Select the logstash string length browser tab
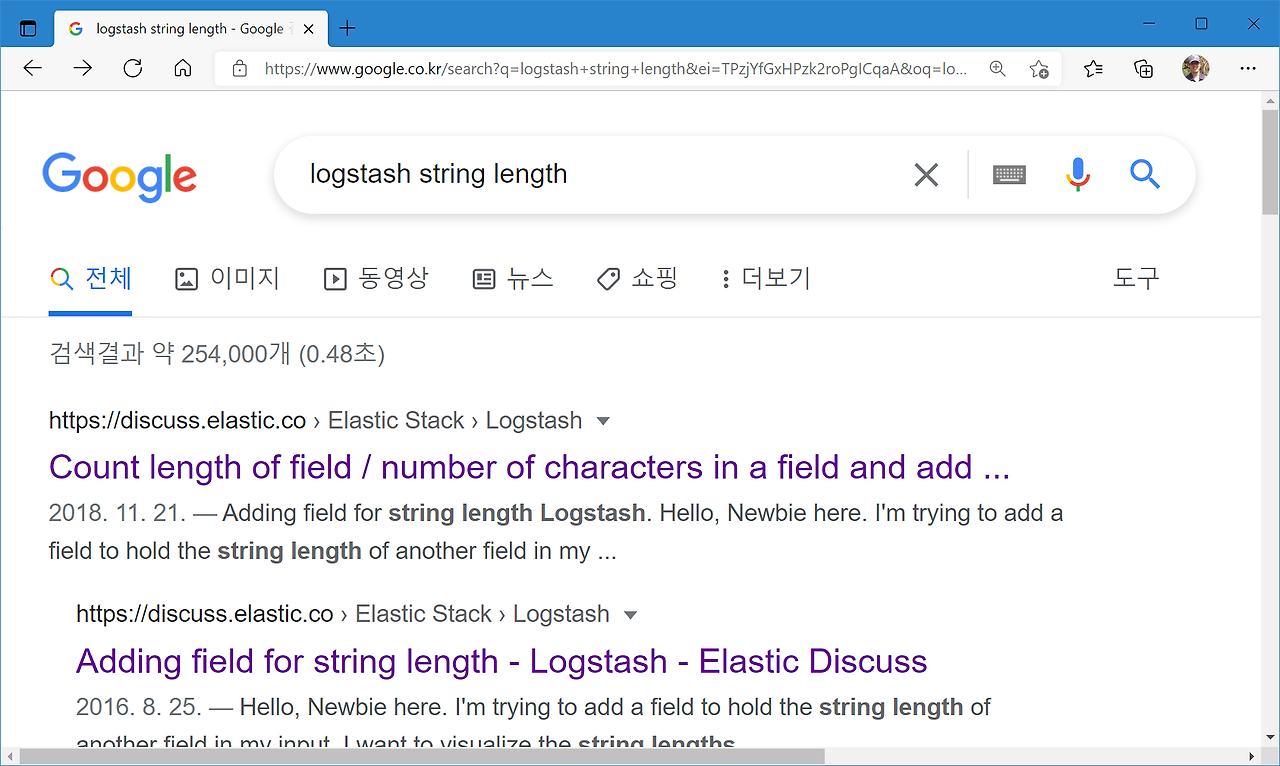Viewport: 1280px width, 766px height. click(x=190, y=29)
